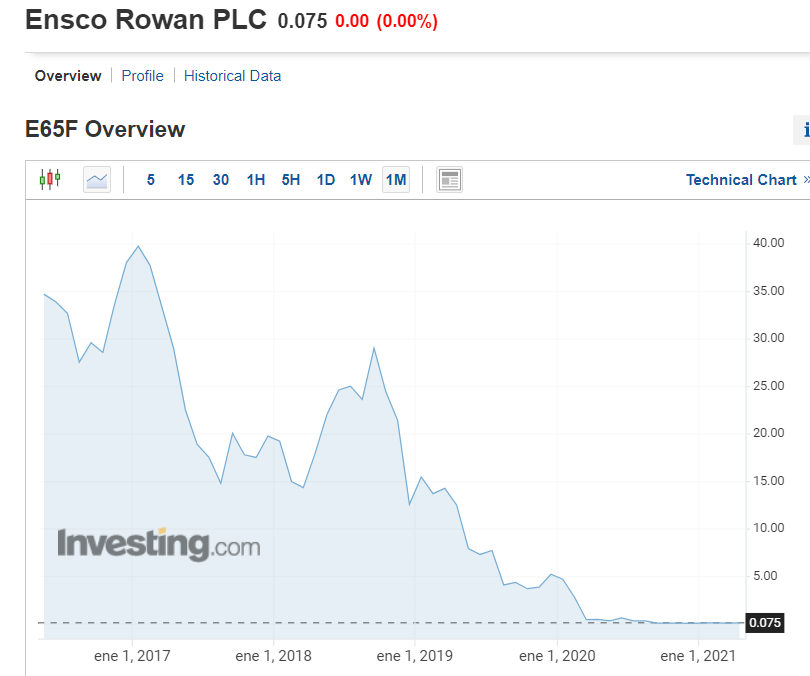Open the Overview tab
The height and width of the screenshot is (676, 810).
click(68, 76)
